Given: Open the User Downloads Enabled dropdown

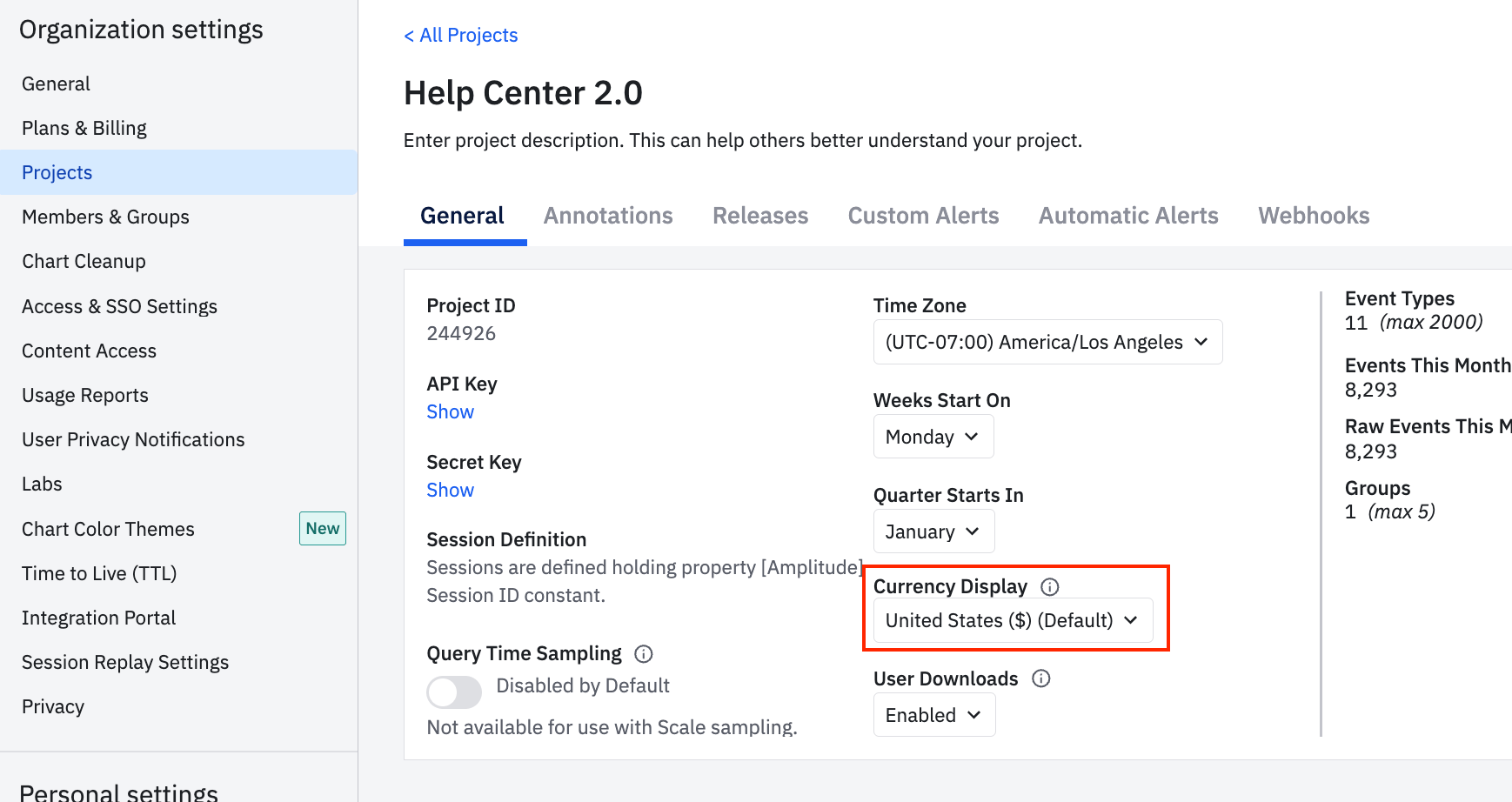Looking at the screenshot, I should coord(933,715).
